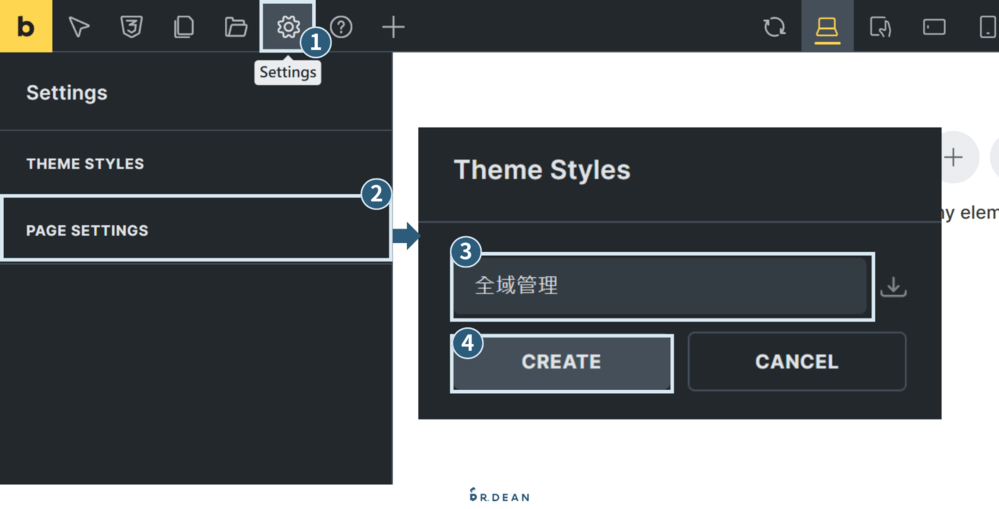Switch to tablet portrait breakpoint view
The image size is (999, 509).
(x=880, y=27)
